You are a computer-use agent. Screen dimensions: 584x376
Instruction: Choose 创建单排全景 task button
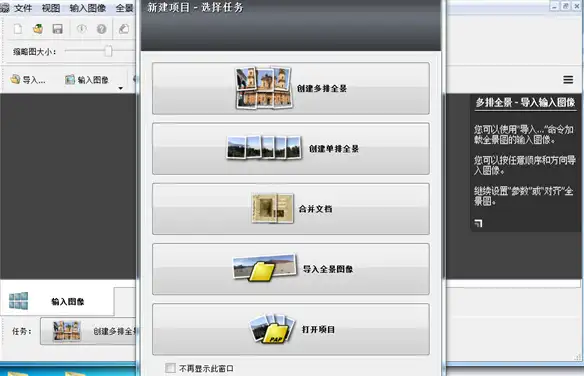tap(291, 149)
